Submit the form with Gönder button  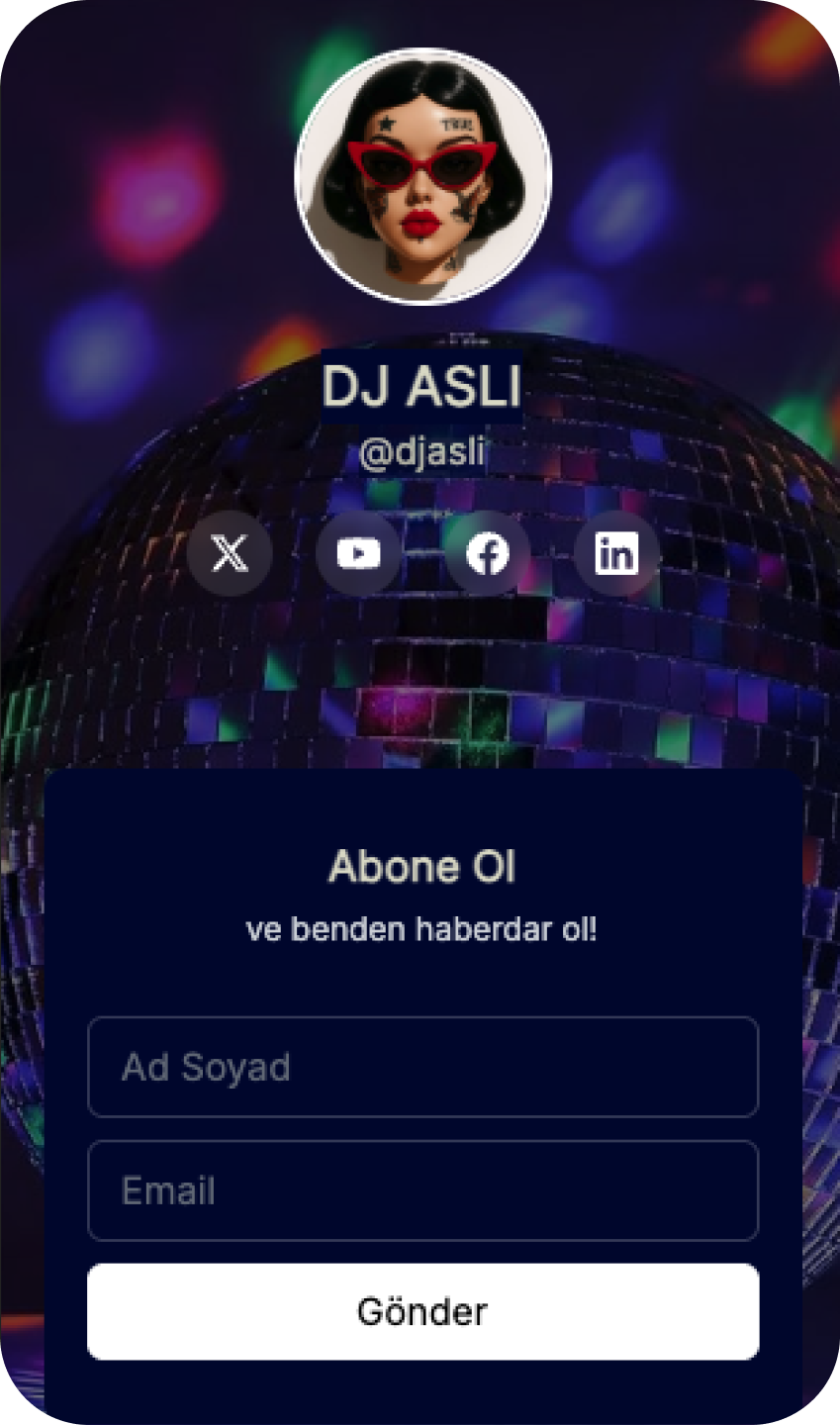tap(423, 1311)
